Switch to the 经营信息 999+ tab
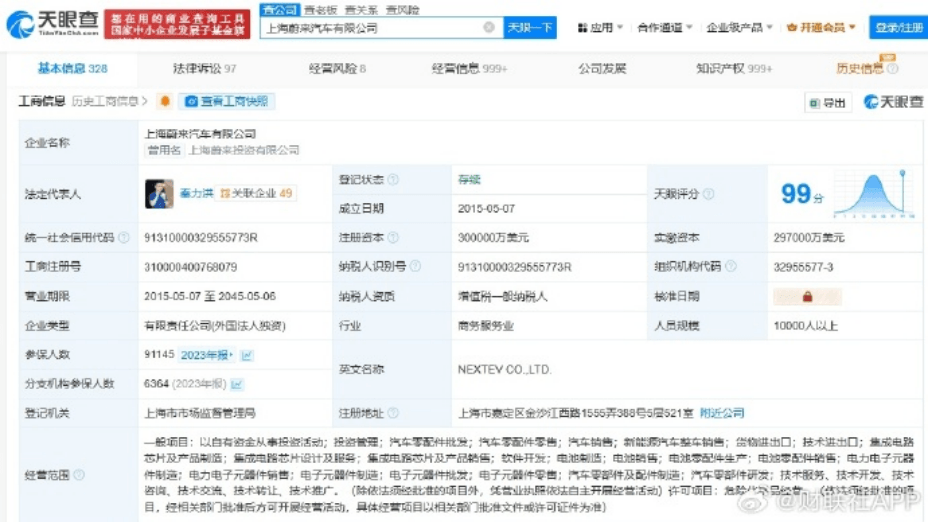The width and height of the screenshot is (929, 522). [x=469, y=69]
